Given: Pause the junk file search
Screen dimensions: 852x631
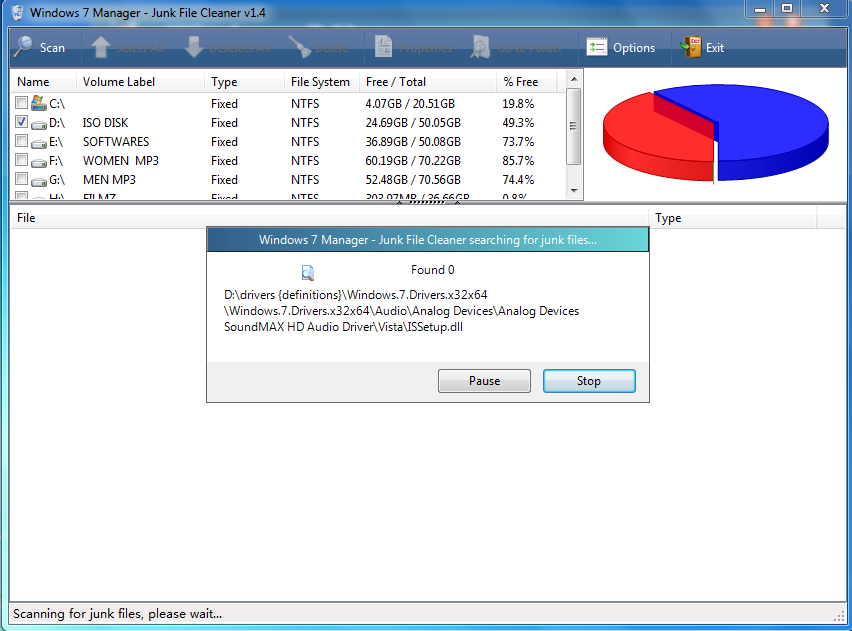Looking at the screenshot, I should (x=484, y=381).
